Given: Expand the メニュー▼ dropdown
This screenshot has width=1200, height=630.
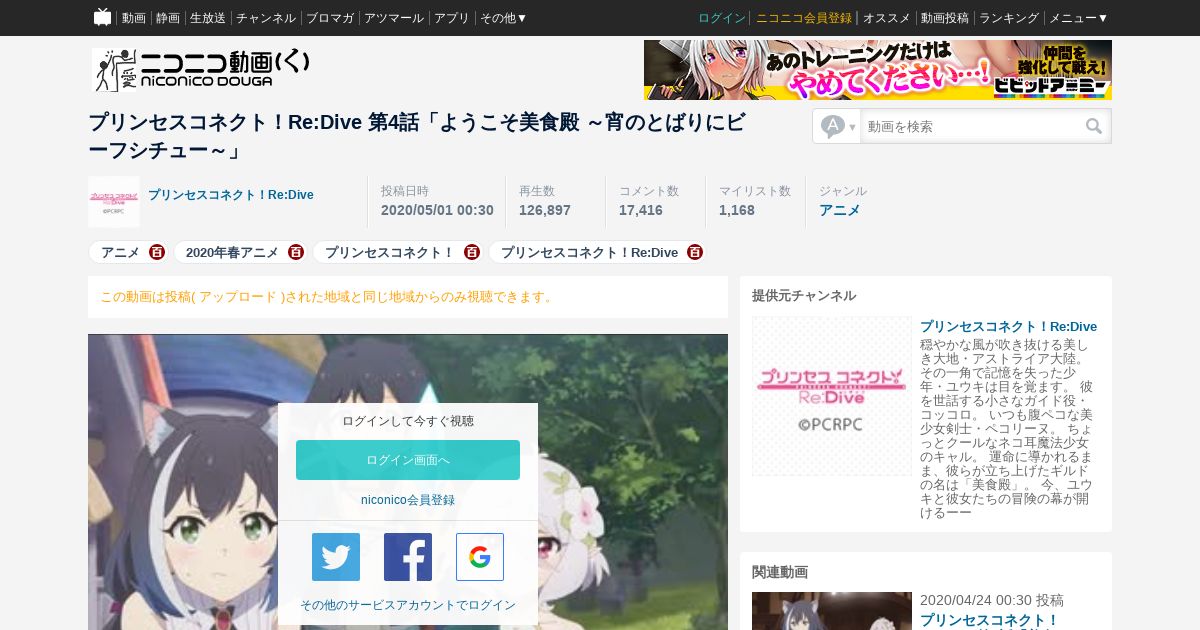Looking at the screenshot, I should tap(1079, 18).
